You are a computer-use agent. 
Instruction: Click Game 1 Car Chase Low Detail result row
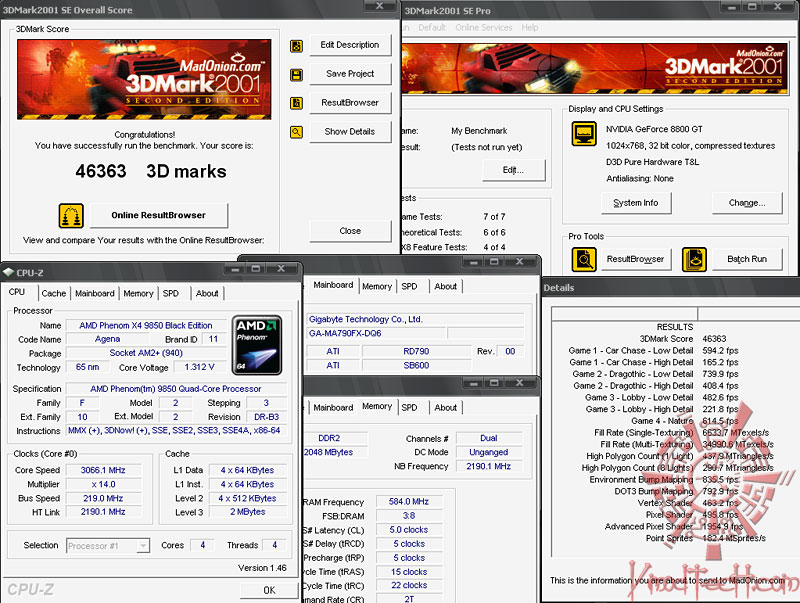click(x=654, y=351)
